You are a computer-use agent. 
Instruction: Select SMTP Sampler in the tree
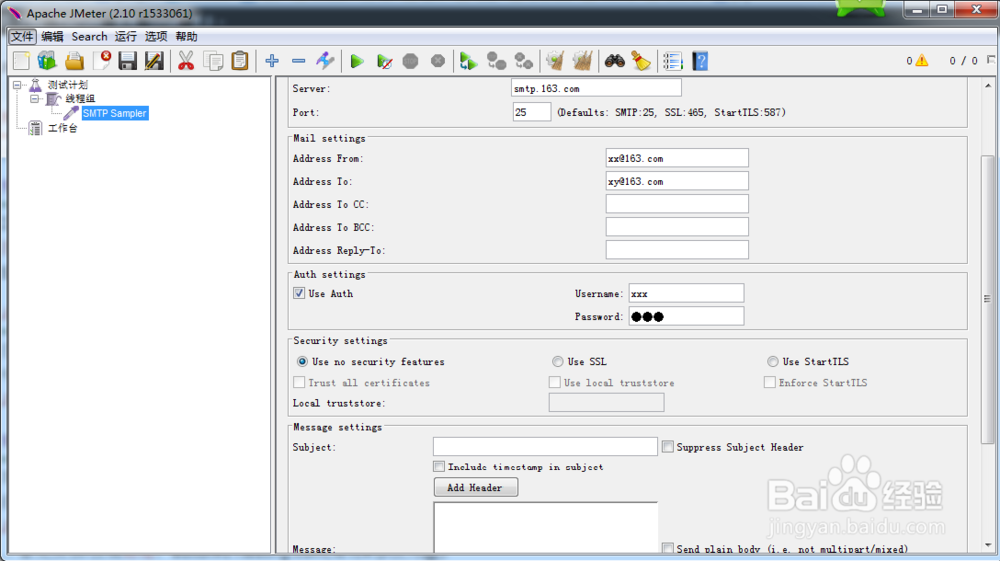tap(115, 113)
